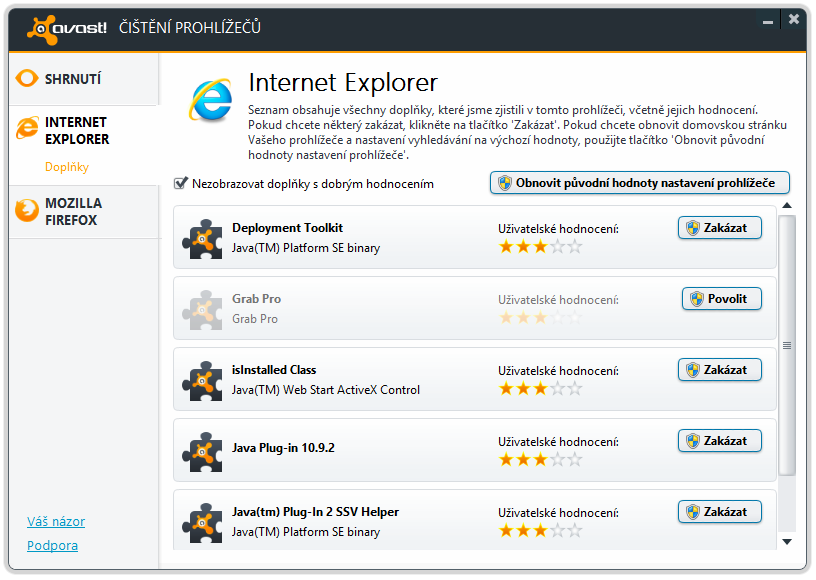Click the large Internet Explorer logo
The width and height of the screenshot is (816, 580).
pyautogui.click(x=211, y=100)
